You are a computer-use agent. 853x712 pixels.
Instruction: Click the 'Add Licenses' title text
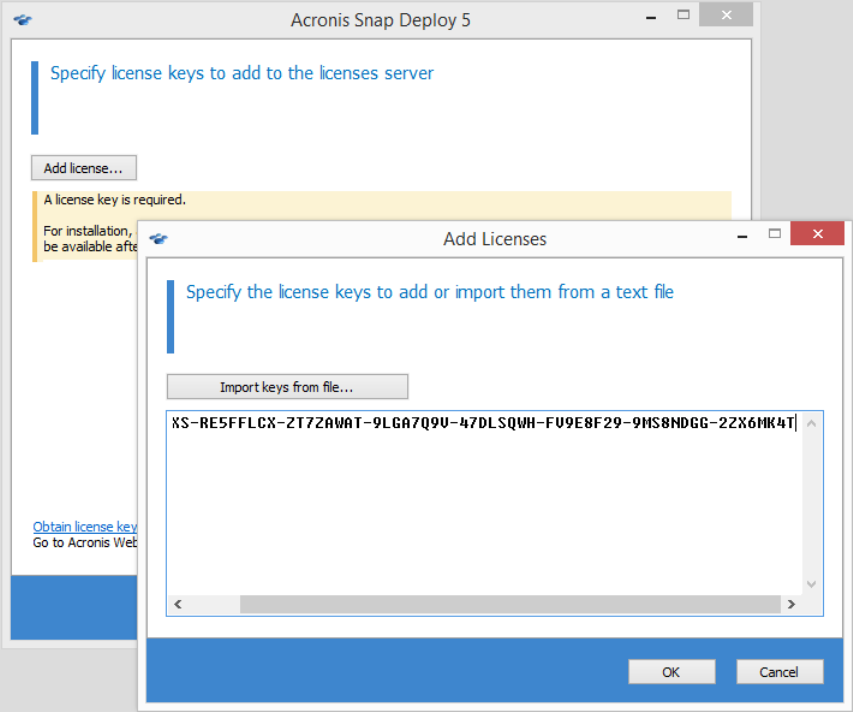click(x=495, y=239)
